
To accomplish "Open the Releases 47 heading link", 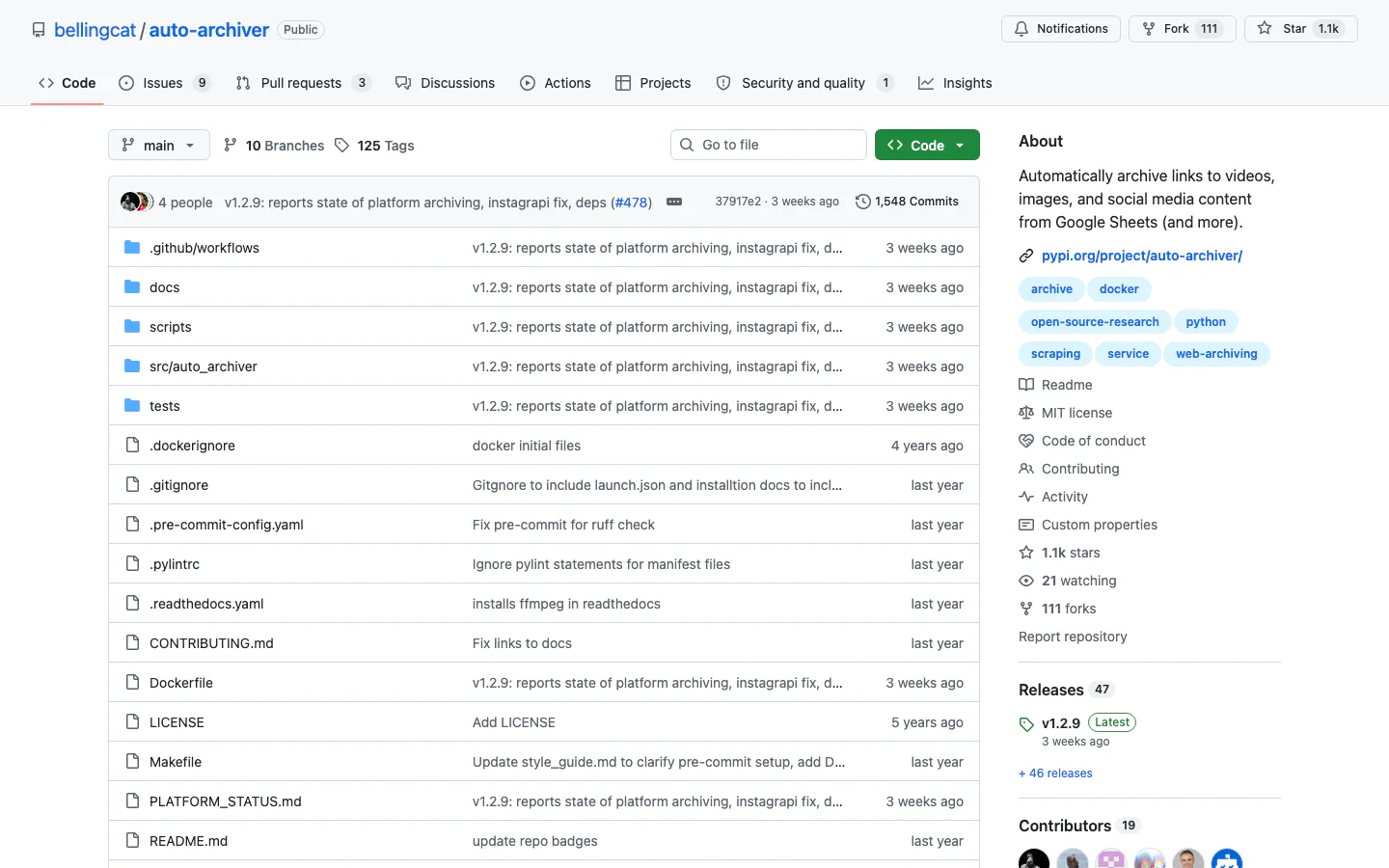I will (1067, 690).
